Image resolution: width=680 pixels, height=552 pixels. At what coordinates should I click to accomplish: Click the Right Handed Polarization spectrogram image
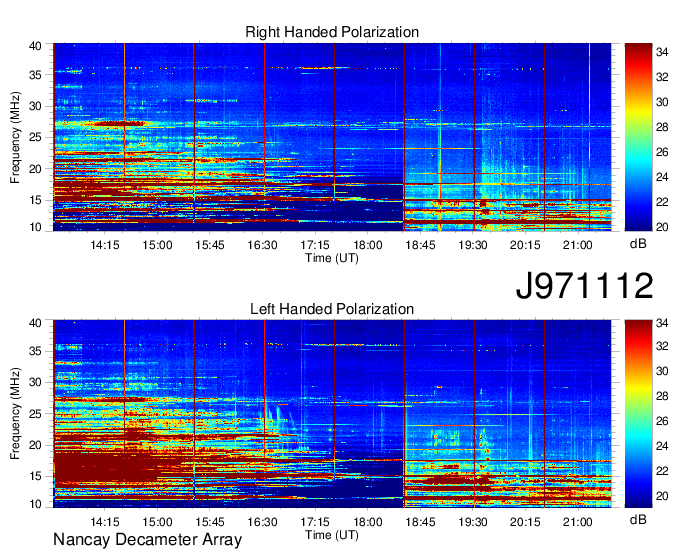coord(332,137)
